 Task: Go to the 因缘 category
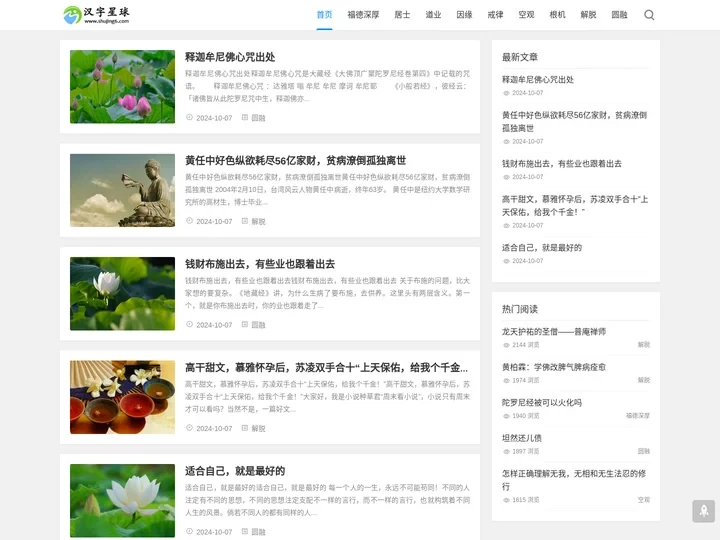click(464, 15)
